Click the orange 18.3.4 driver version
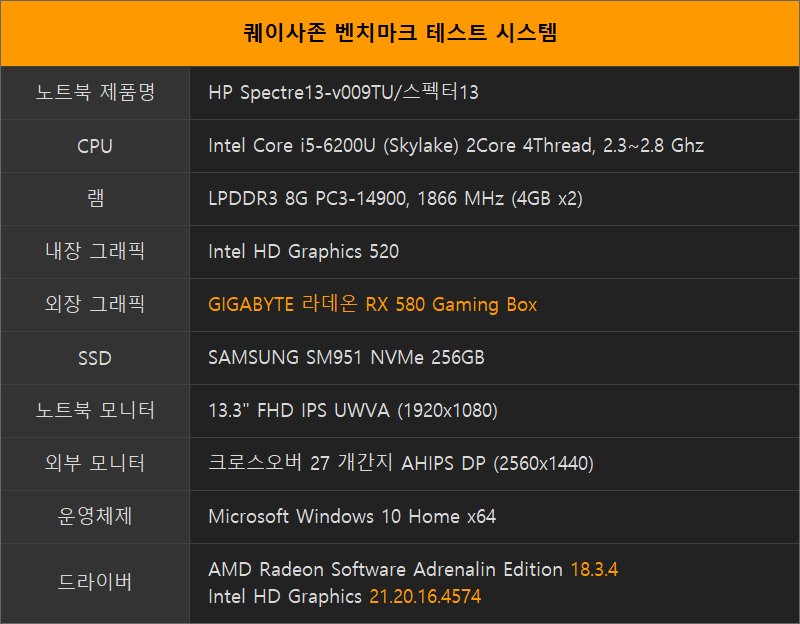Viewport: 800px width, 624px height. 594,569
